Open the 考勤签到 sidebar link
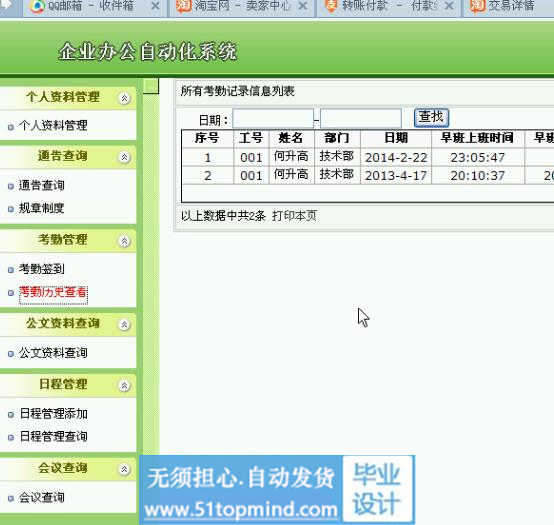Viewport: 554px width, 525px height. pos(41,269)
